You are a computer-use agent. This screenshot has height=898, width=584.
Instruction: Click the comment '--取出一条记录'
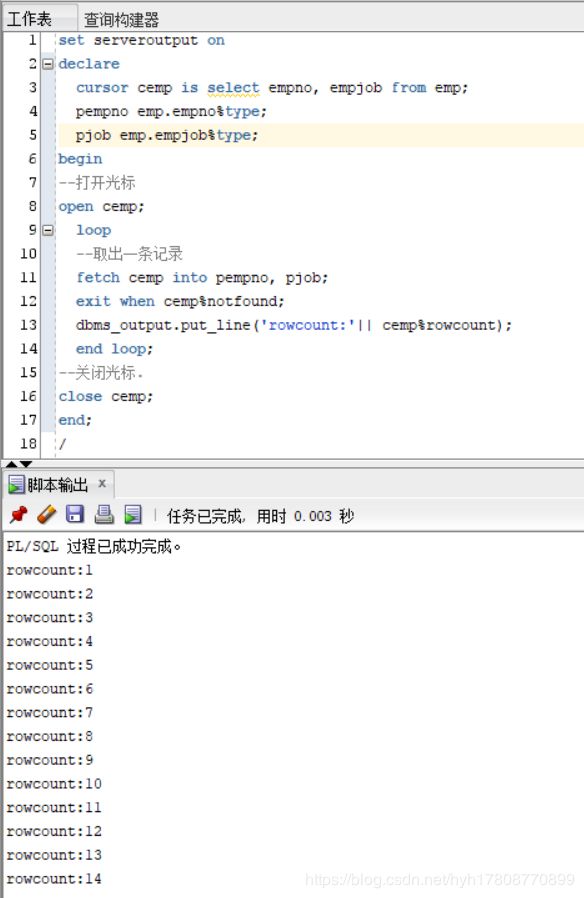tap(129, 254)
